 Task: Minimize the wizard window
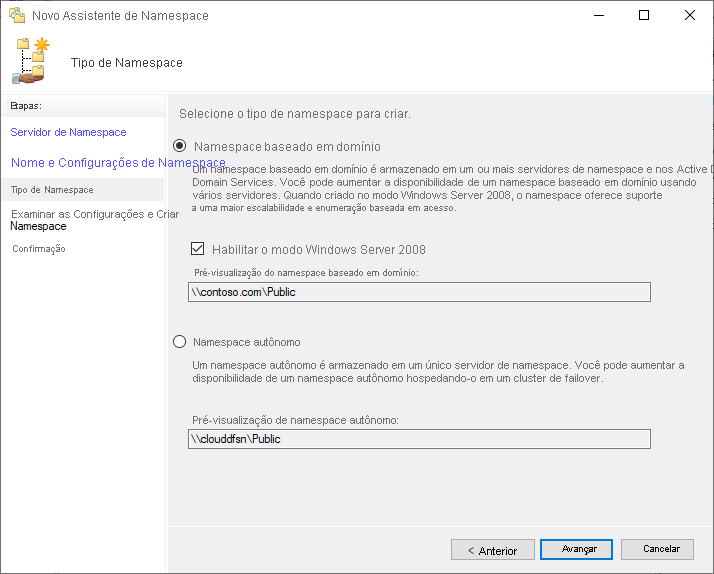tap(599, 15)
